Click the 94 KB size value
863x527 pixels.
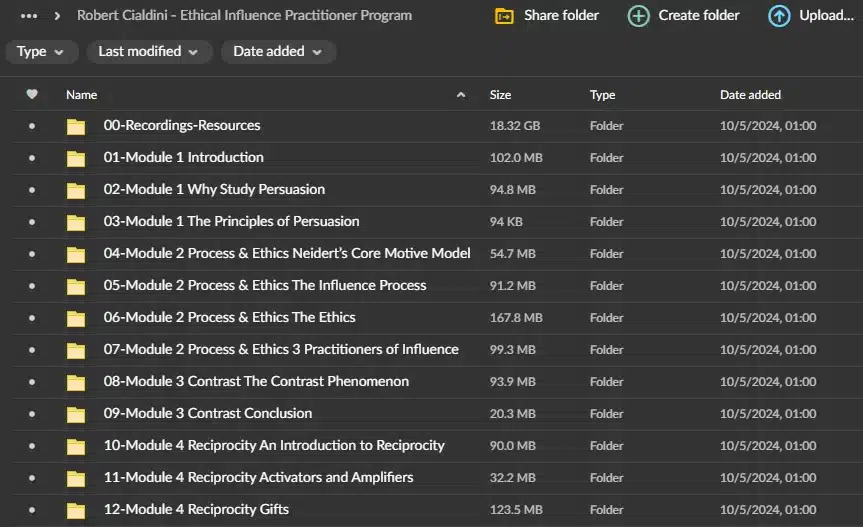click(506, 222)
